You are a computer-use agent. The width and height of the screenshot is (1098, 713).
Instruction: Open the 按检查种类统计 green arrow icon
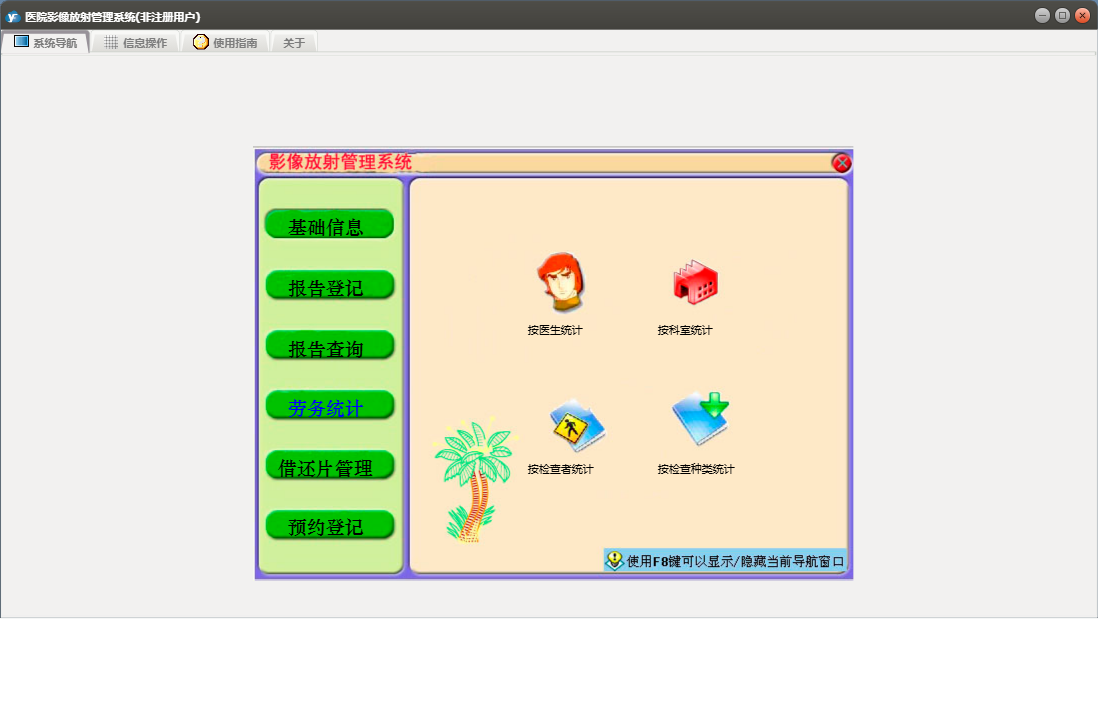pyautogui.click(x=700, y=419)
